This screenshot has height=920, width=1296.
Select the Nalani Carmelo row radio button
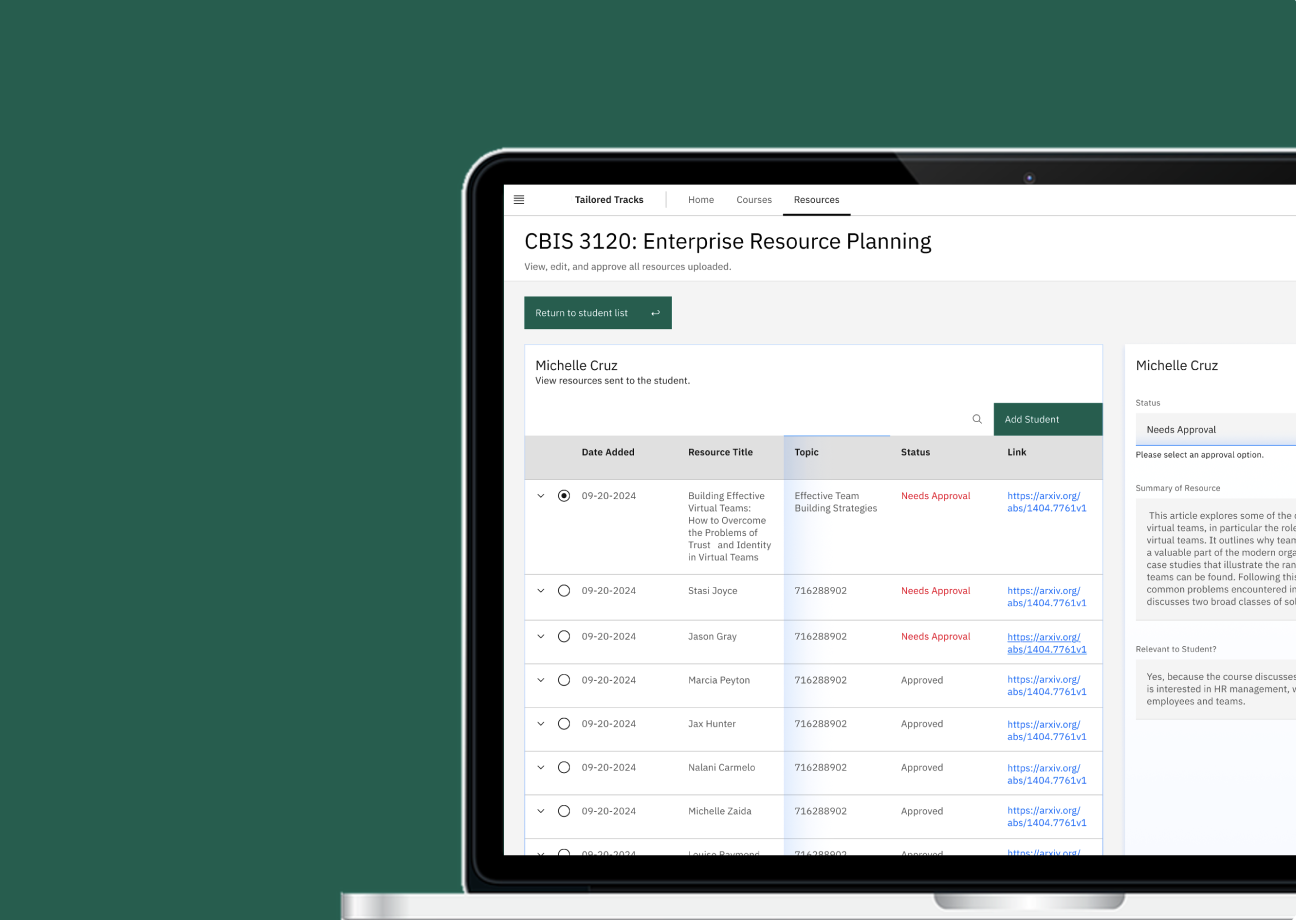coord(564,768)
